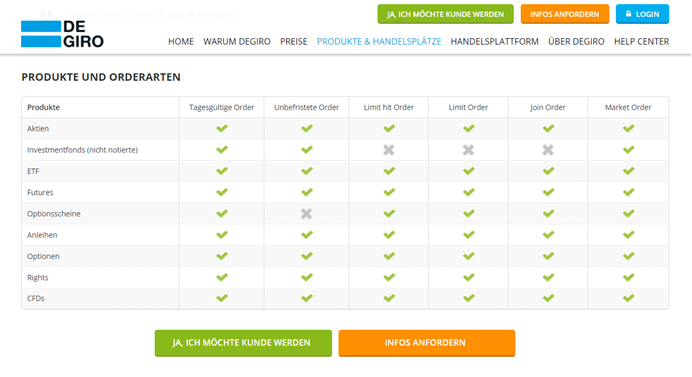Click checkmark for Optionen Unbefristete Order

307,256
